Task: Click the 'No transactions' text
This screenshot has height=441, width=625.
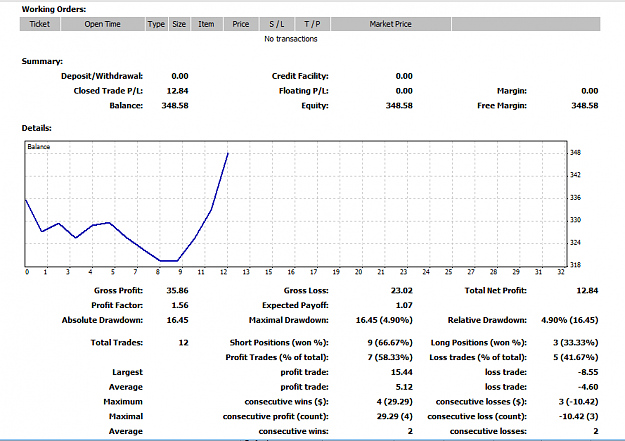Action: tap(291, 39)
